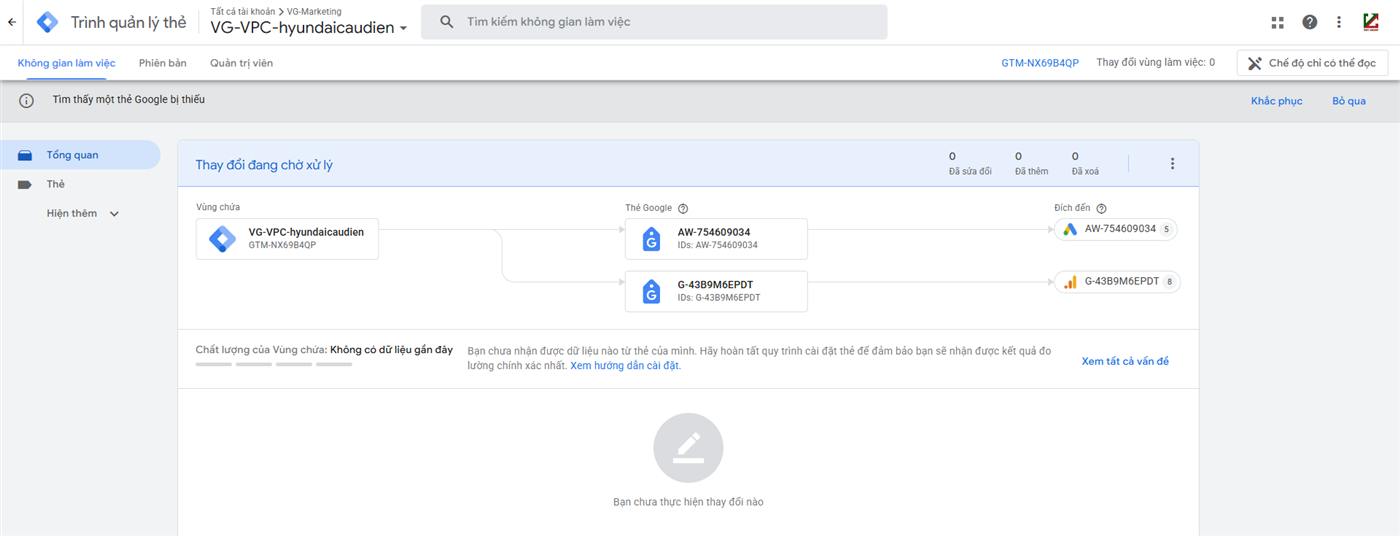The width and height of the screenshot is (1400, 536).
Task: Click Bỏ qua link
Action: pos(1349,101)
